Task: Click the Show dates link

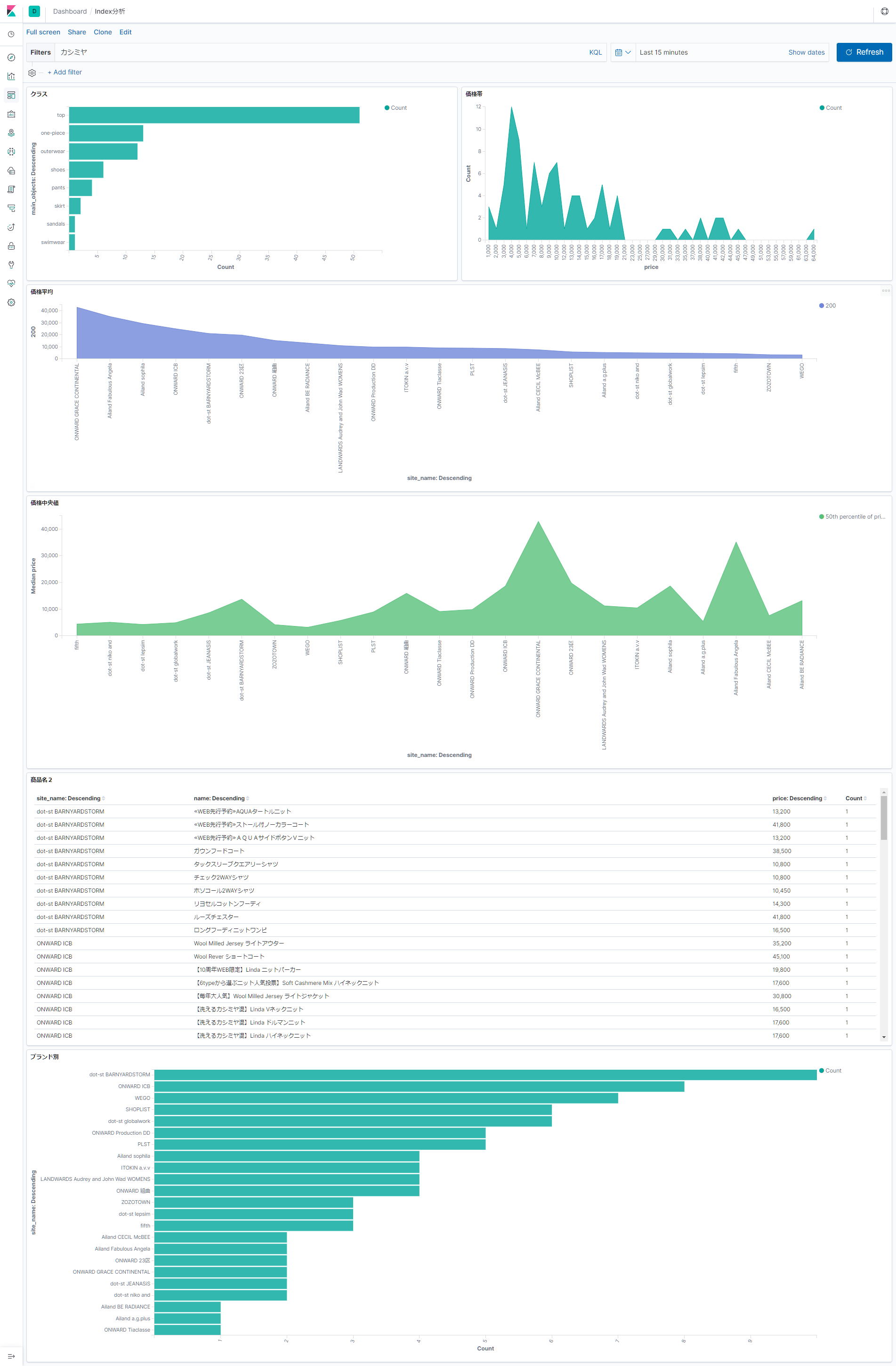Action: coord(806,52)
